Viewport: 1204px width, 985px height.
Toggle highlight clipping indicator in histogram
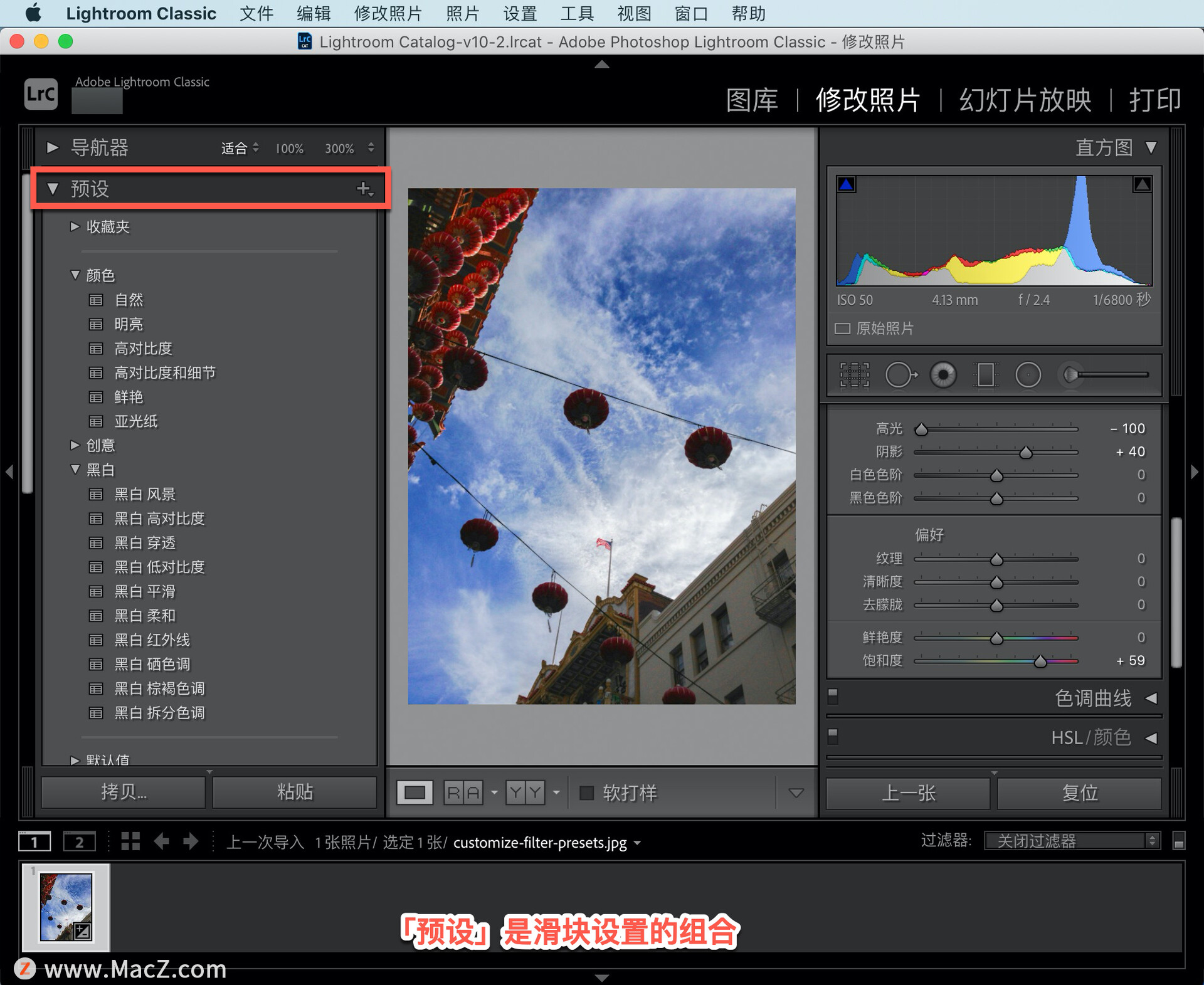[1142, 184]
